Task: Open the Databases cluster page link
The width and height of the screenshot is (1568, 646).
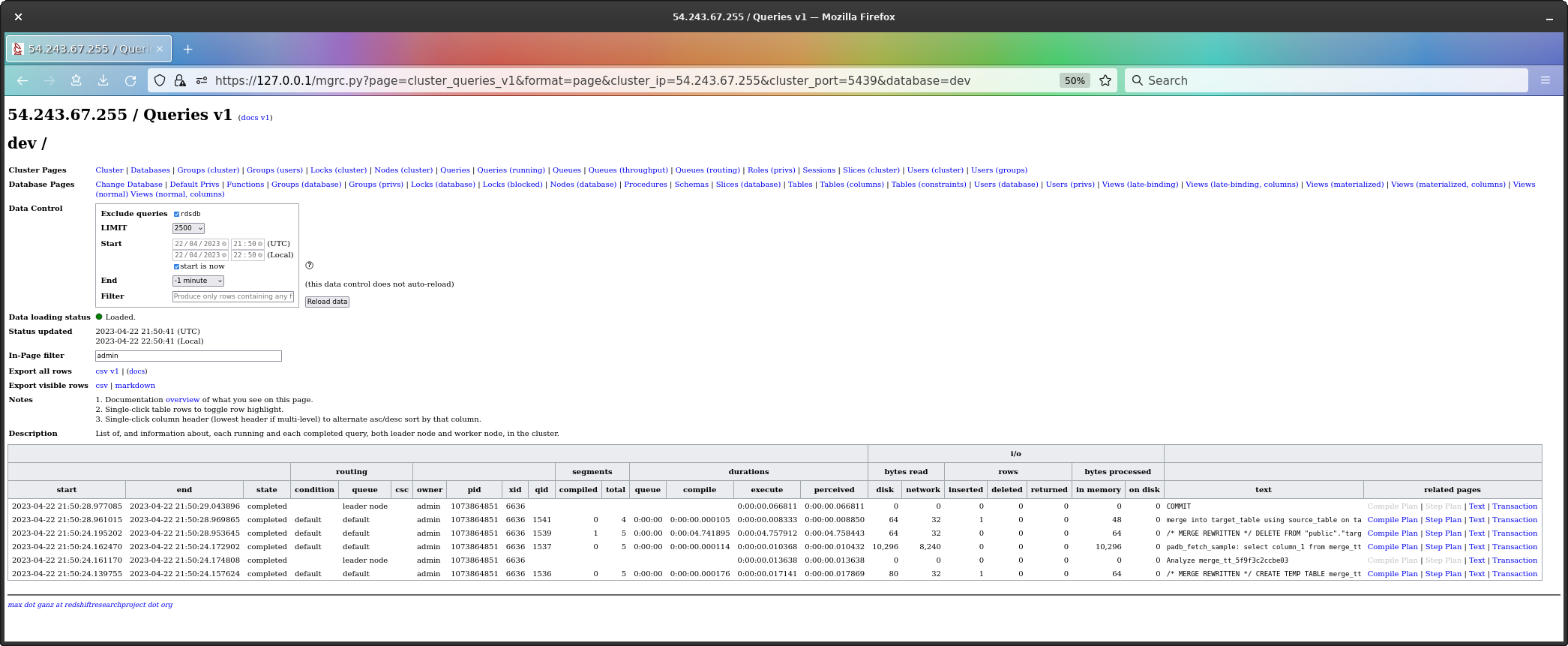Action: pos(150,170)
